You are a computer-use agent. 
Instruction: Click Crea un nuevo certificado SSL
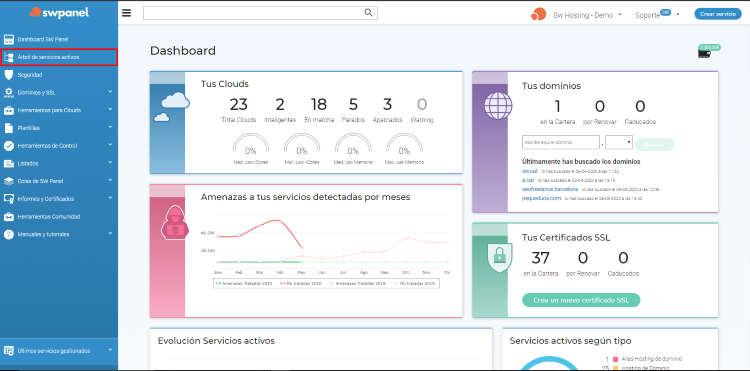pos(581,300)
